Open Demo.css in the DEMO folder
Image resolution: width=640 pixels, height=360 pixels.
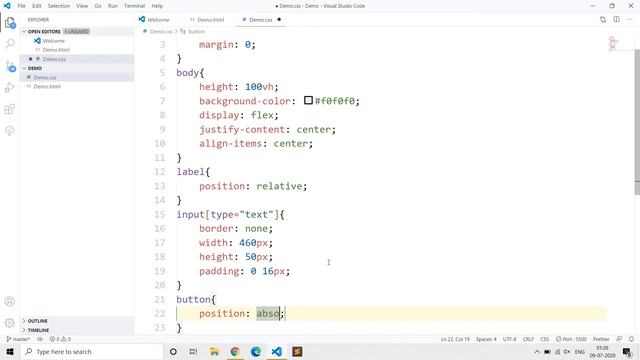point(45,78)
